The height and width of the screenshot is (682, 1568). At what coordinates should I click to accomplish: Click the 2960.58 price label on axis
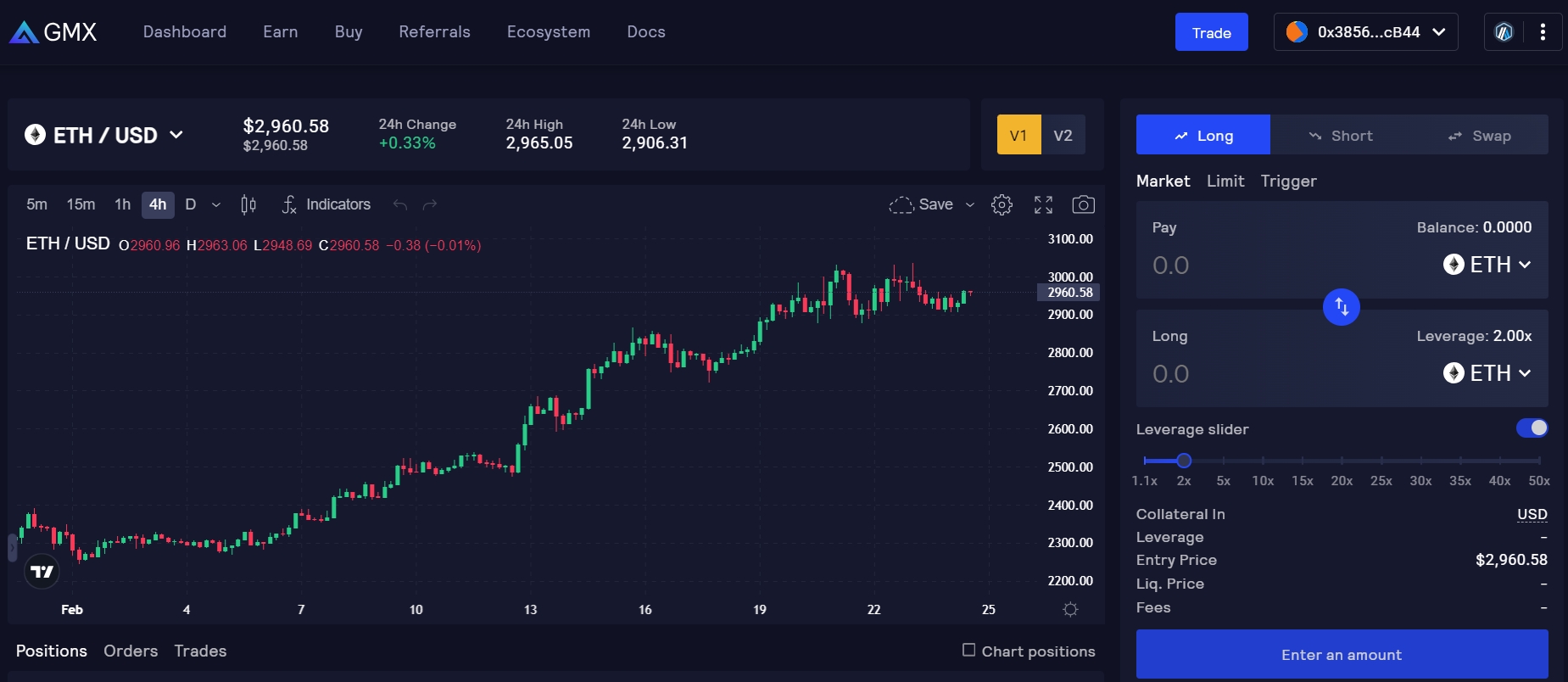(x=1069, y=293)
